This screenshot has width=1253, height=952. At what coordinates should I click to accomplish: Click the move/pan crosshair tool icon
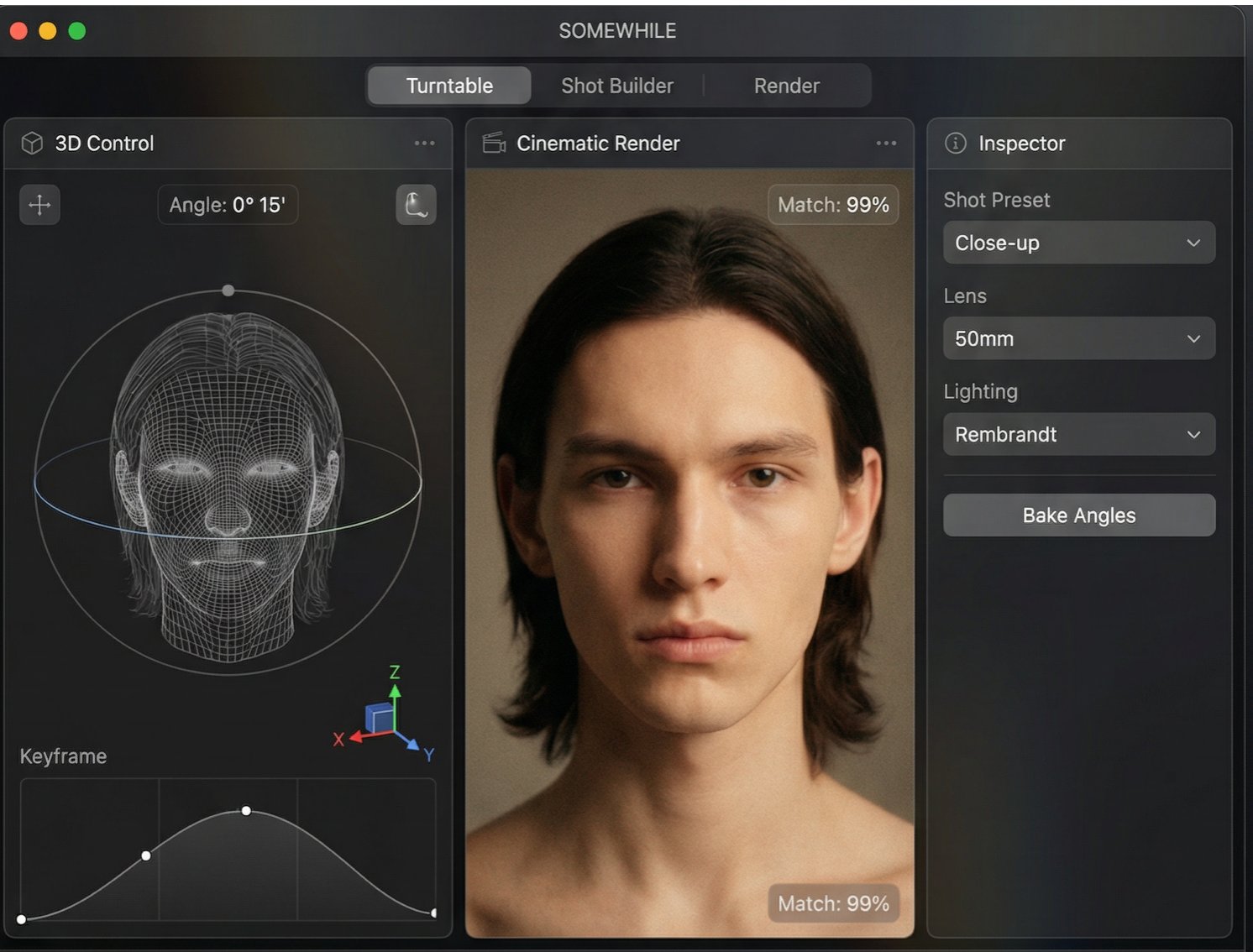pyautogui.click(x=39, y=205)
